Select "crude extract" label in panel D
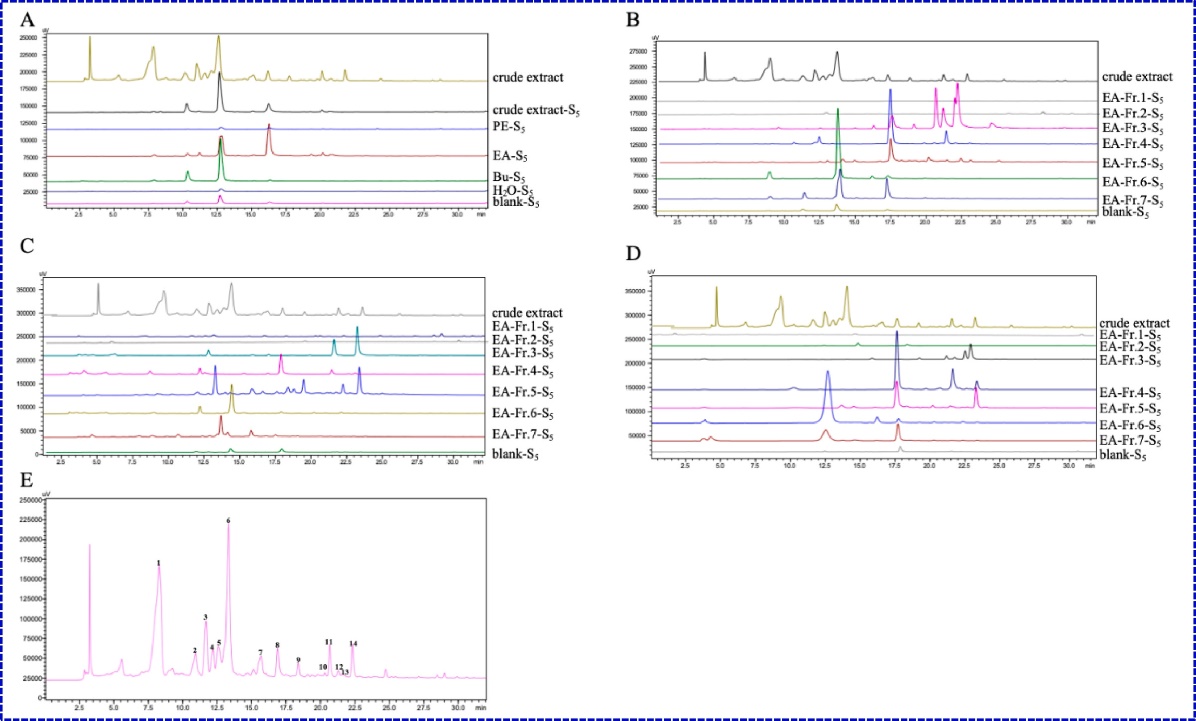 click(1136, 323)
